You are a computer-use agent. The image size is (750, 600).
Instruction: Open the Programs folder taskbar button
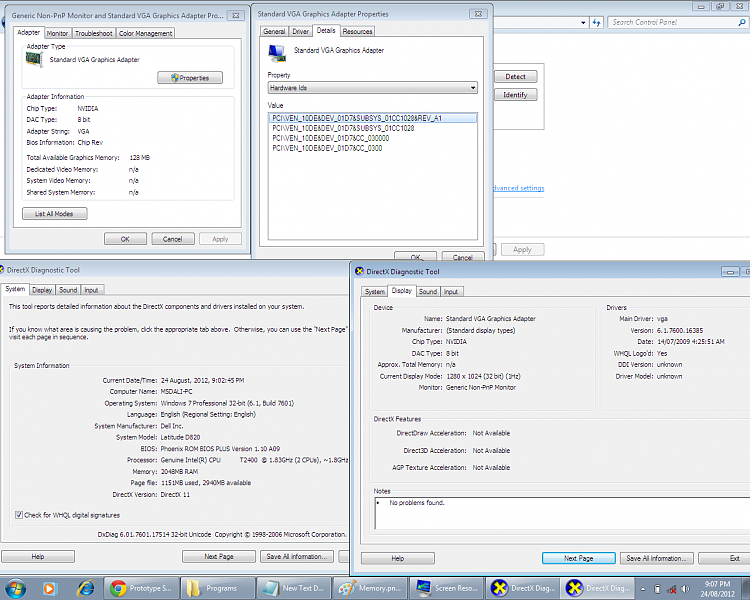[x=218, y=589]
